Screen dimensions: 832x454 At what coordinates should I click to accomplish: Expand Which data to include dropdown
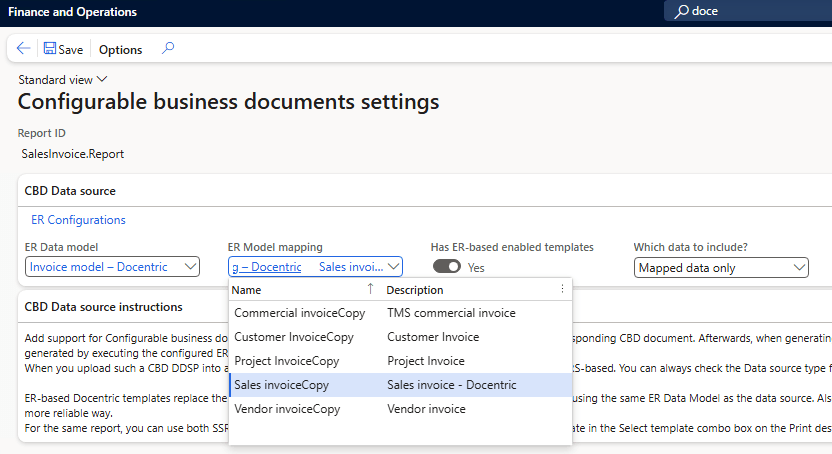click(798, 267)
